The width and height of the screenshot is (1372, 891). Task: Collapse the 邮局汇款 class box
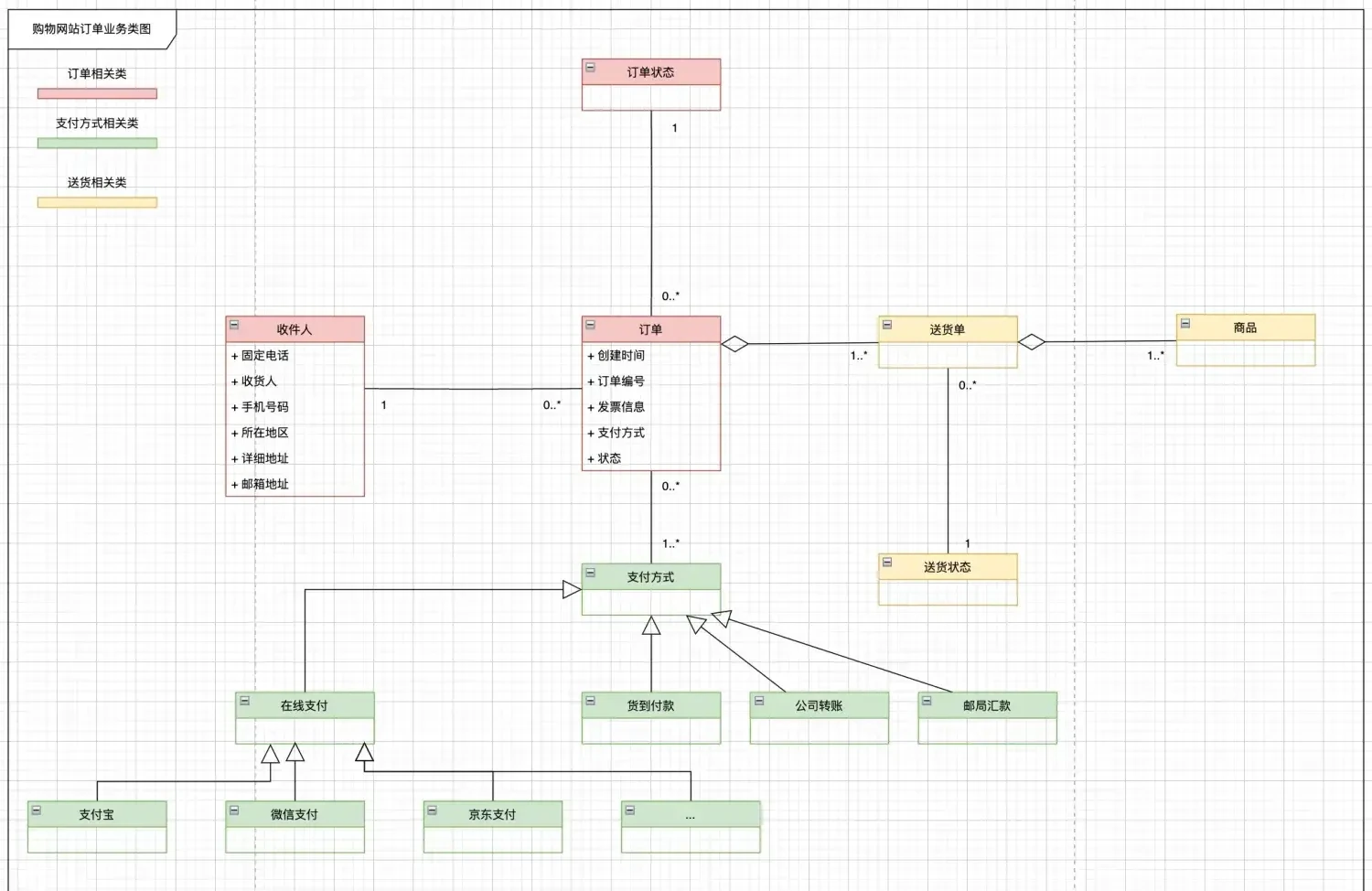pyautogui.click(x=927, y=701)
